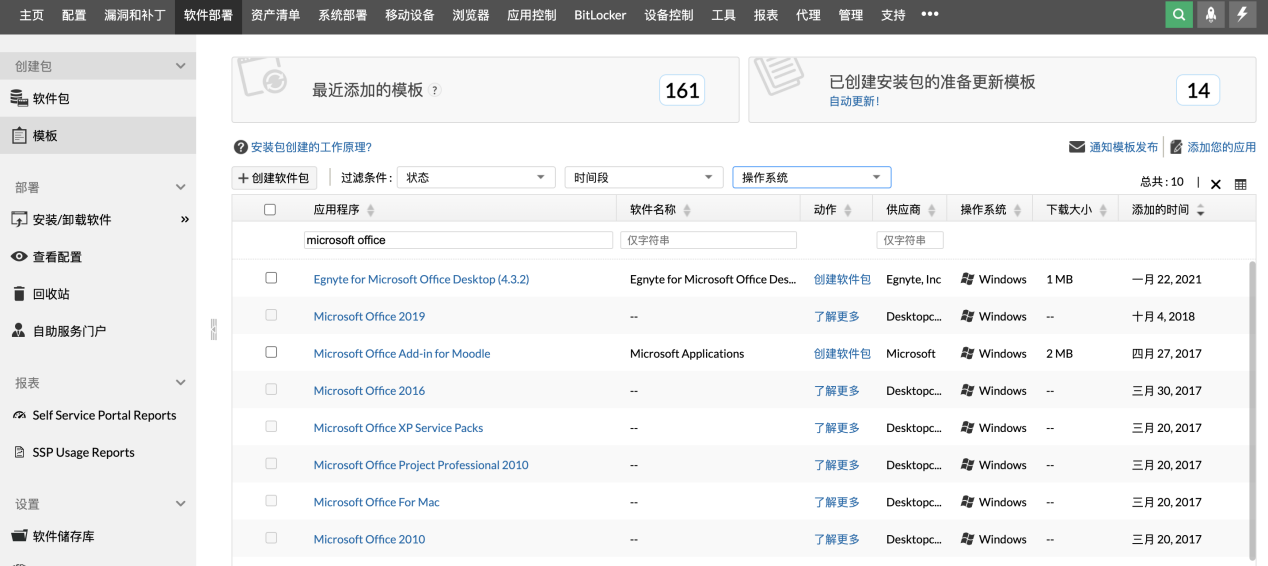Sort by 软件名称 column arrows
The height and width of the screenshot is (566, 1268).
[x=687, y=210]
